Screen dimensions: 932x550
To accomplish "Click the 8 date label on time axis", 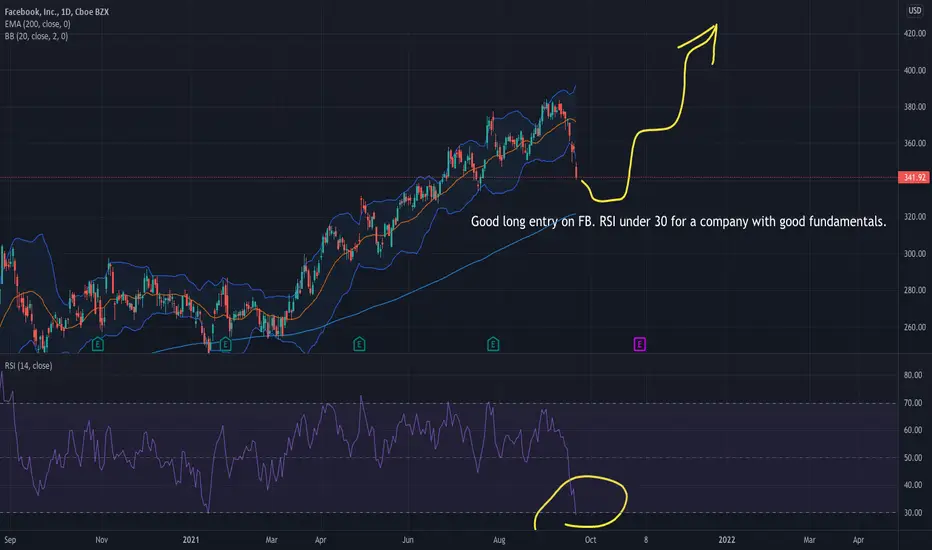I will click(x=646, y=540).
